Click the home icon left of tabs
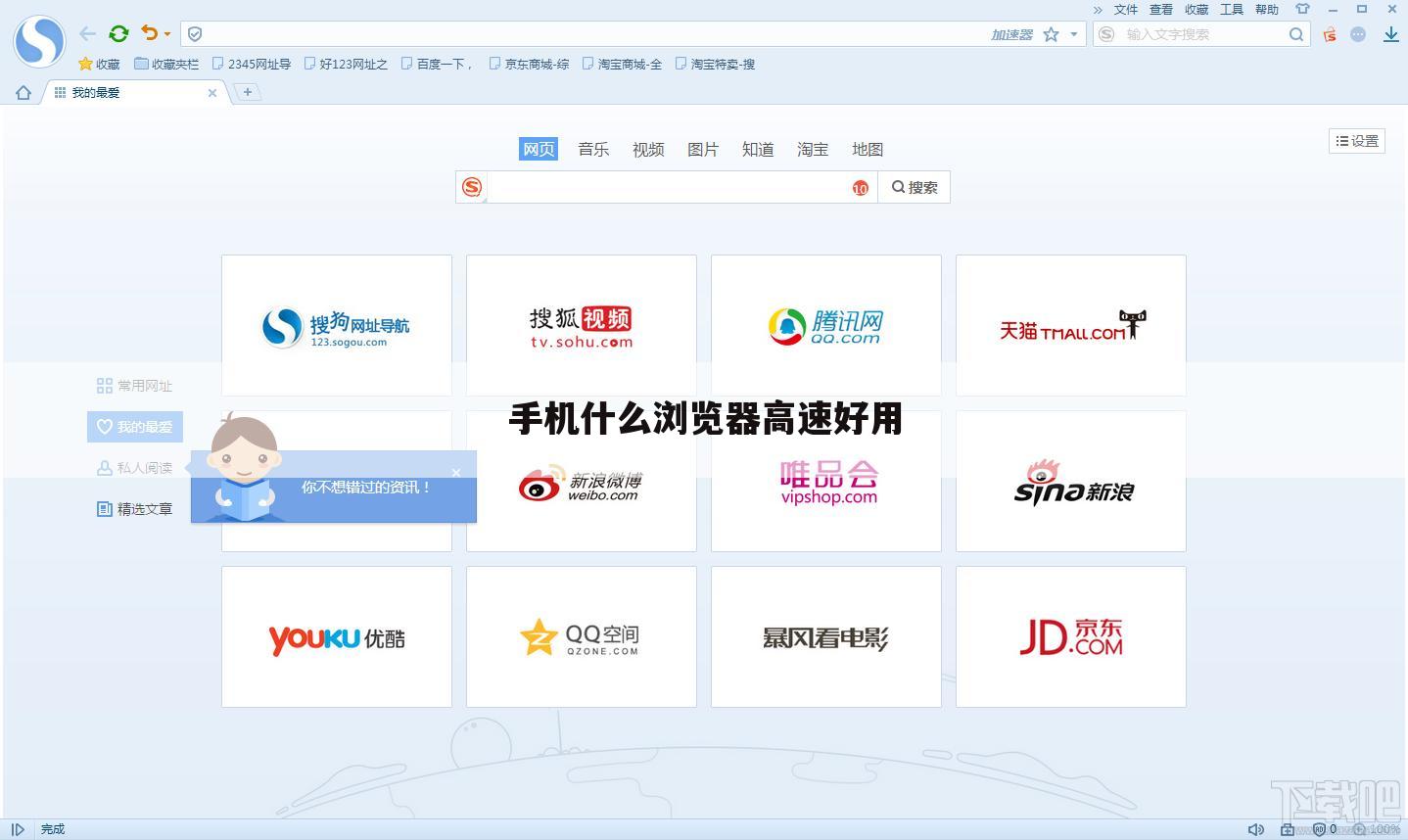The width and height of the screenshot is (1408, 840). [23, 93]
